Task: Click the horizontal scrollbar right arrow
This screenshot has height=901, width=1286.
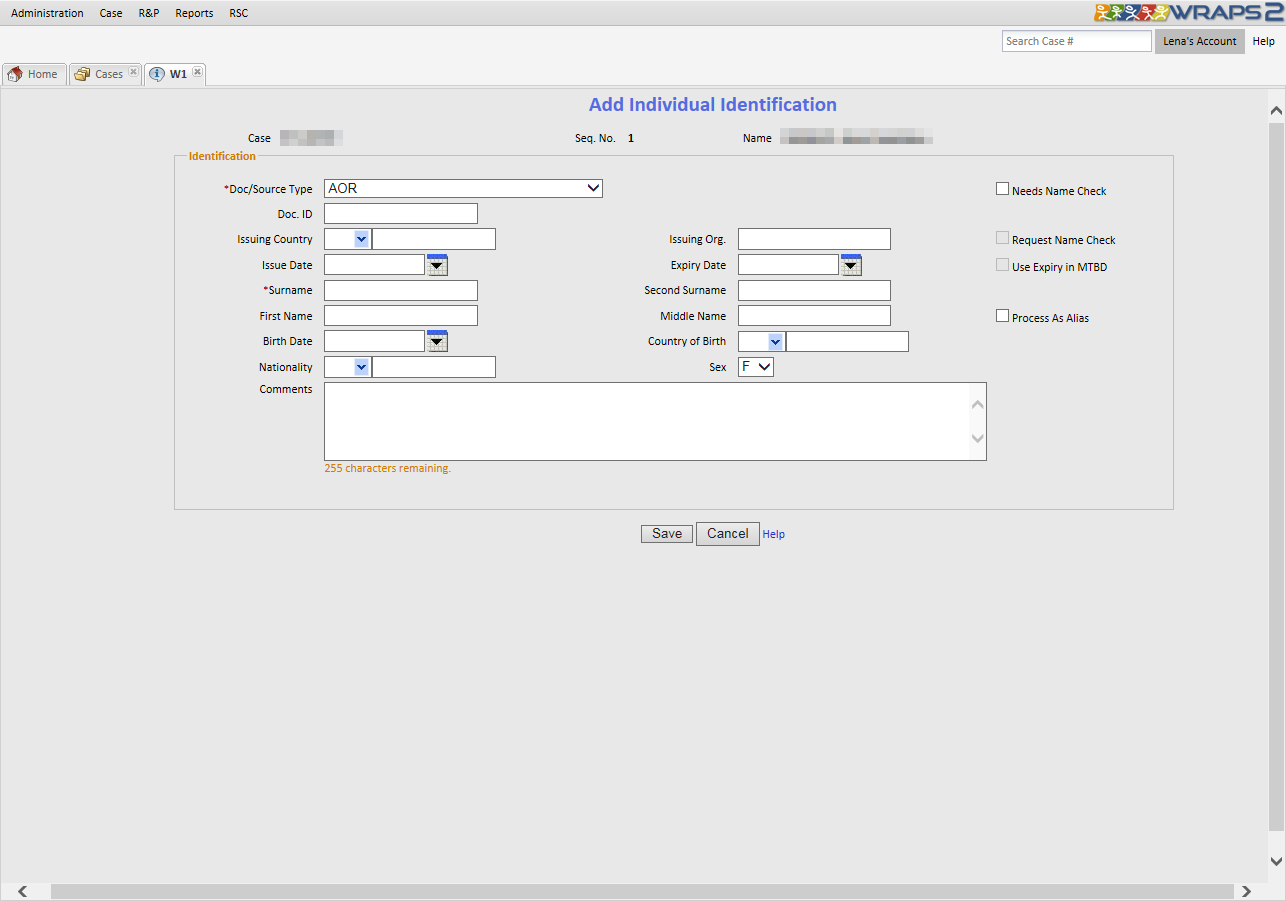Action: pos(1246,891)
